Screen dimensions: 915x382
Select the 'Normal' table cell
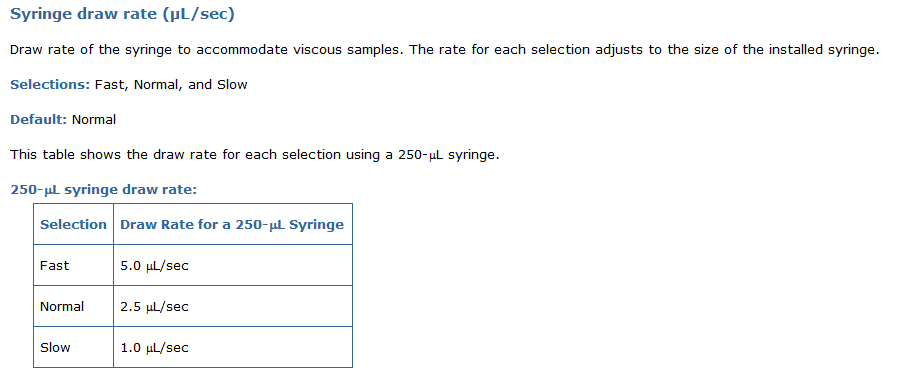(74, 306)
